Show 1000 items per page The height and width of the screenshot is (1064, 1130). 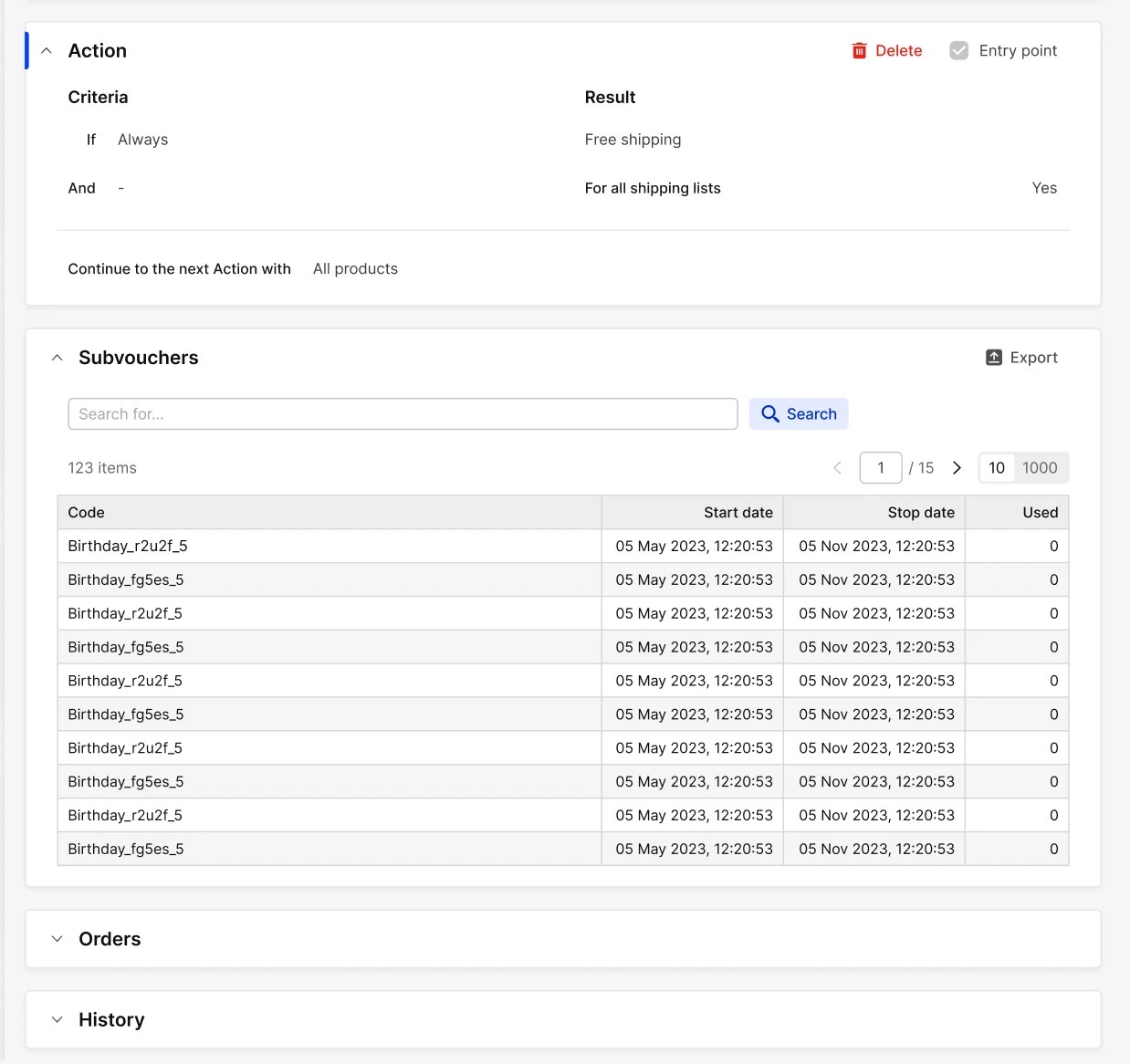1040,468
